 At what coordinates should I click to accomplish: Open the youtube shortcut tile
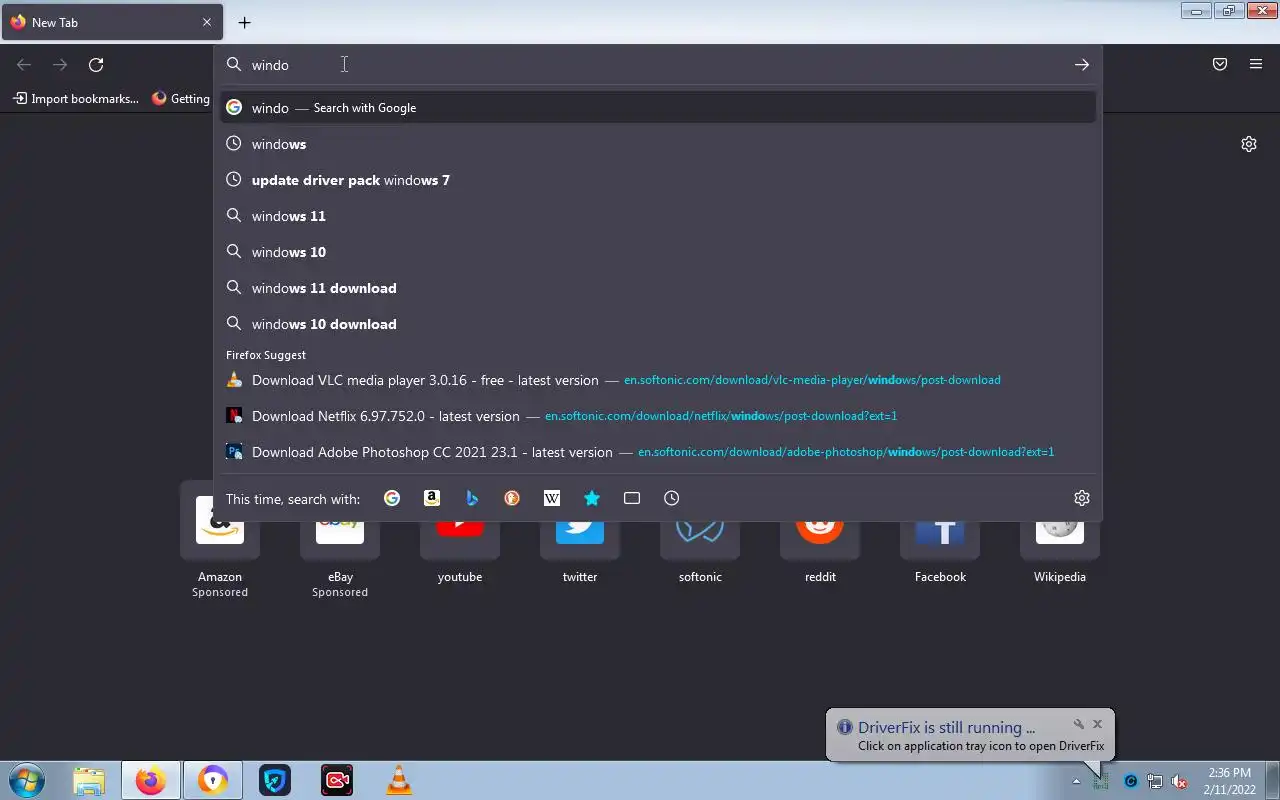[460, 540]
